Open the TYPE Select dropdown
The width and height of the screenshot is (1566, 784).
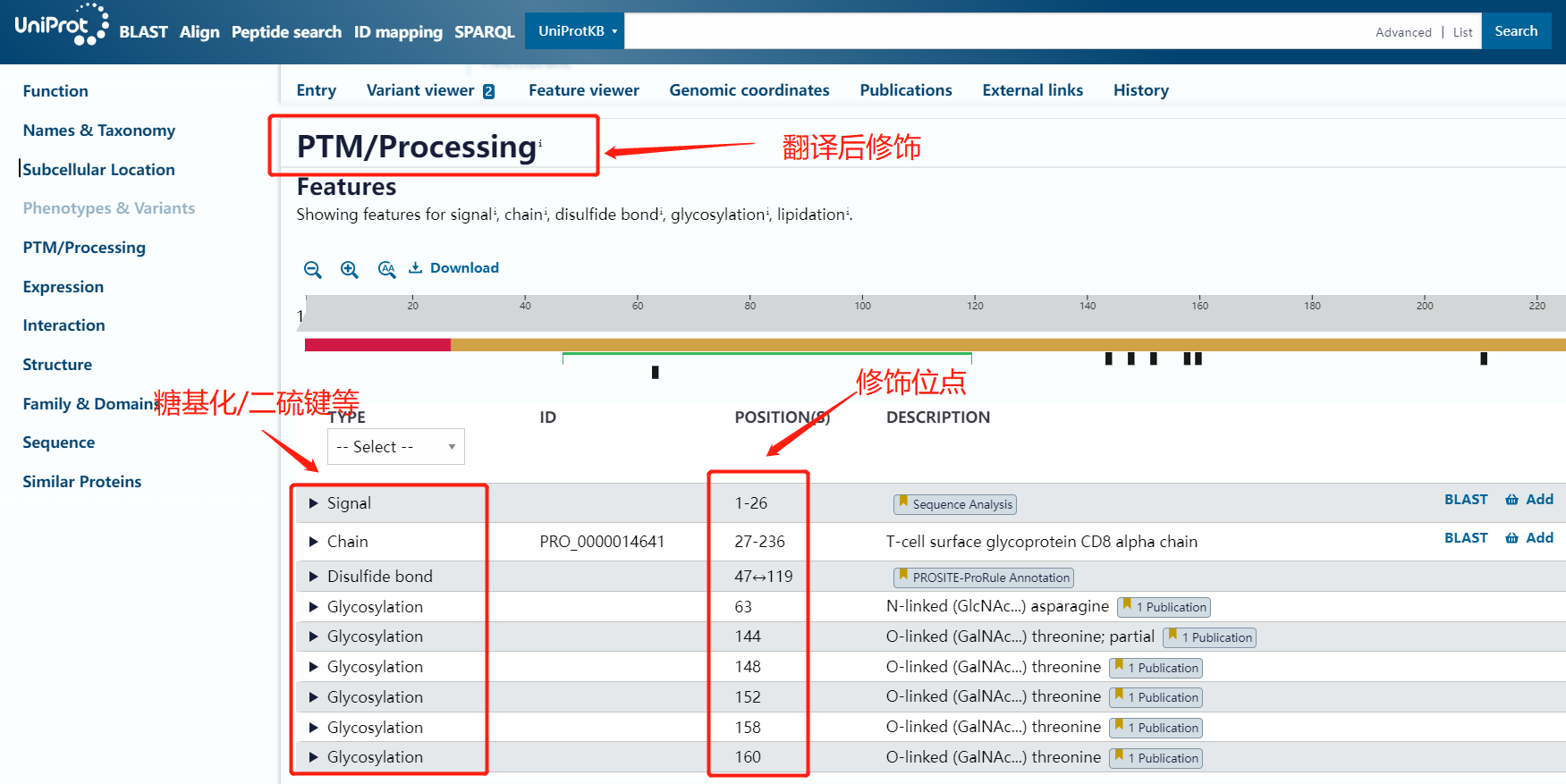(x=395, y=447)
